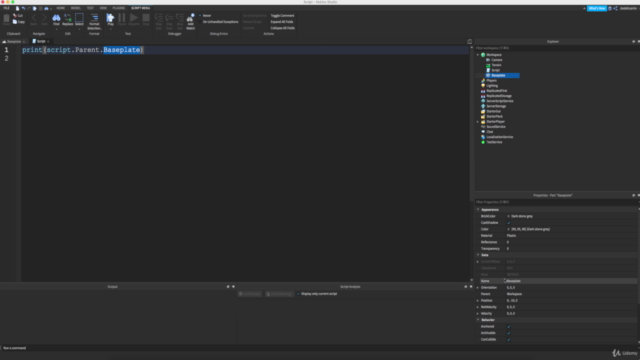The image size is (640, 360).
Task: Click the Find binoculars icon
Action: (56, 18)
